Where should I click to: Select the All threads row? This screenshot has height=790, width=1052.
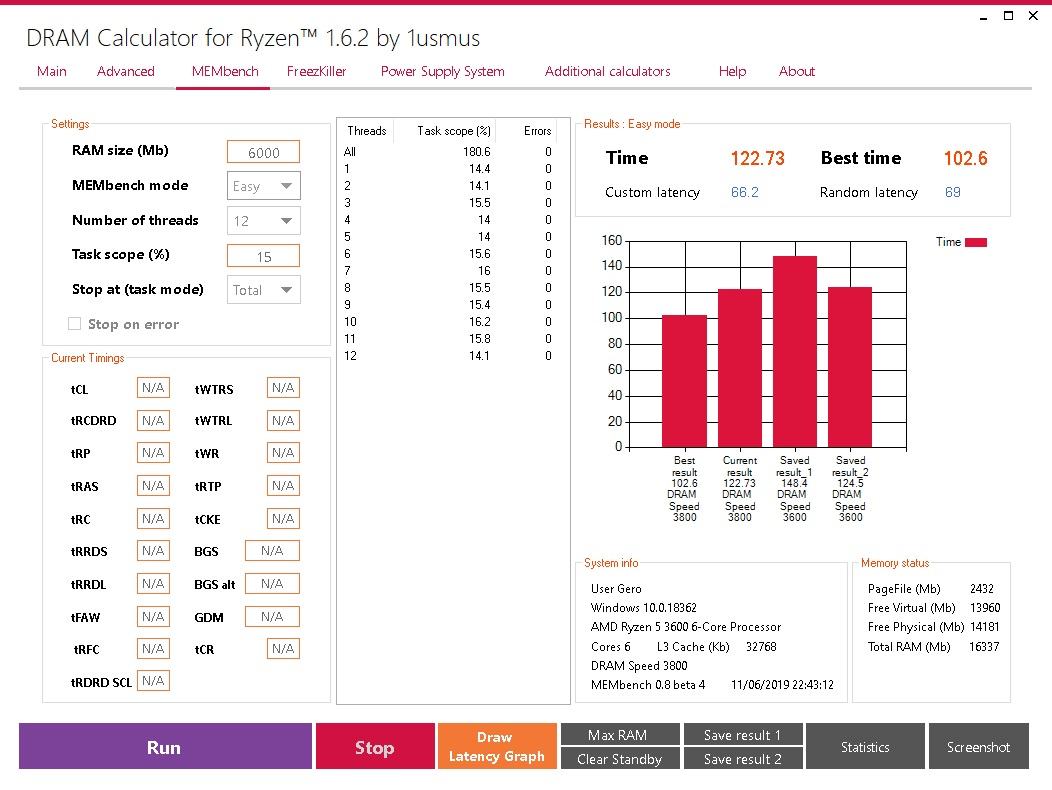pyautogui.click(x=448, y=152)
